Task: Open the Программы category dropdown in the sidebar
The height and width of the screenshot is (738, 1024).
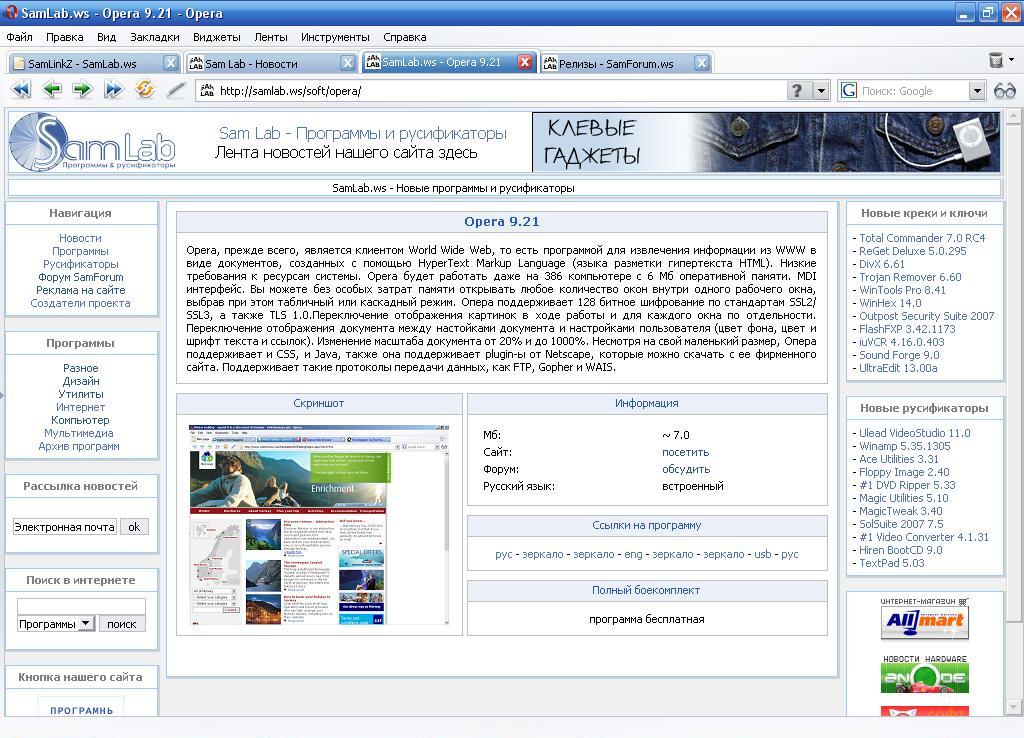Action: pyautogui.click(x=86, y=624)
